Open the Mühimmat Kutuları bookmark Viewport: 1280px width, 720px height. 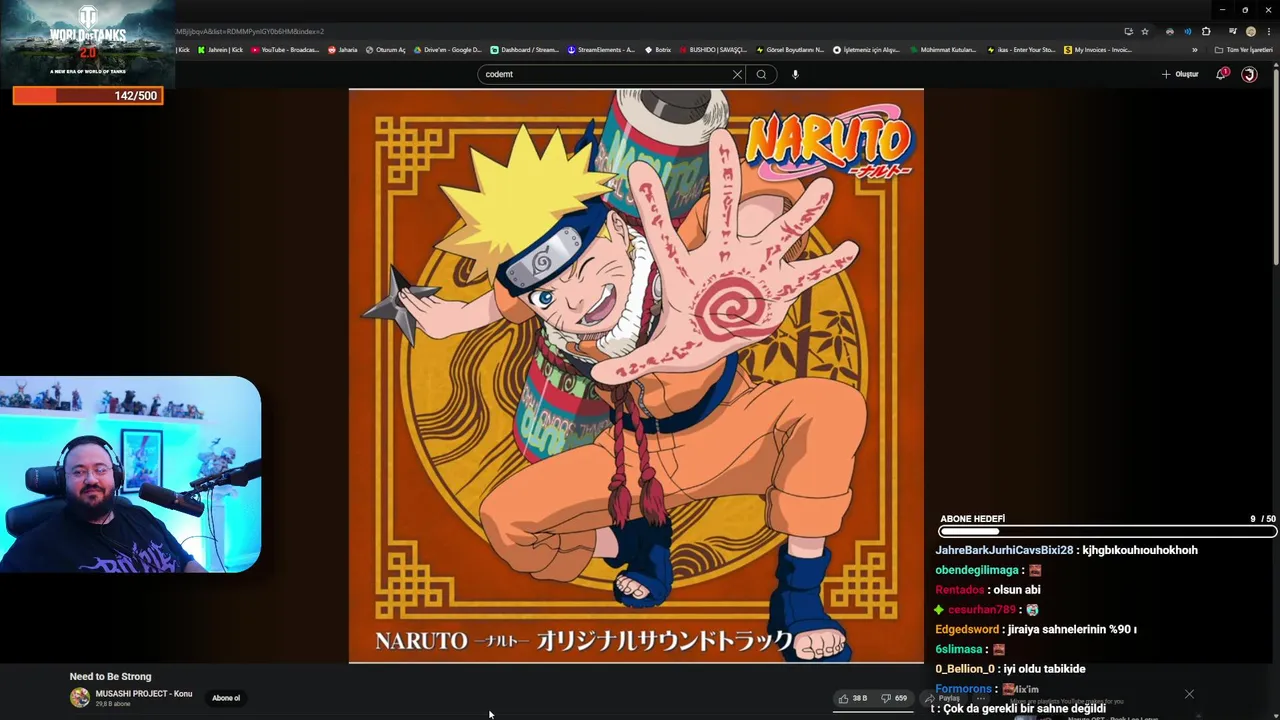[x=942, y=50]
